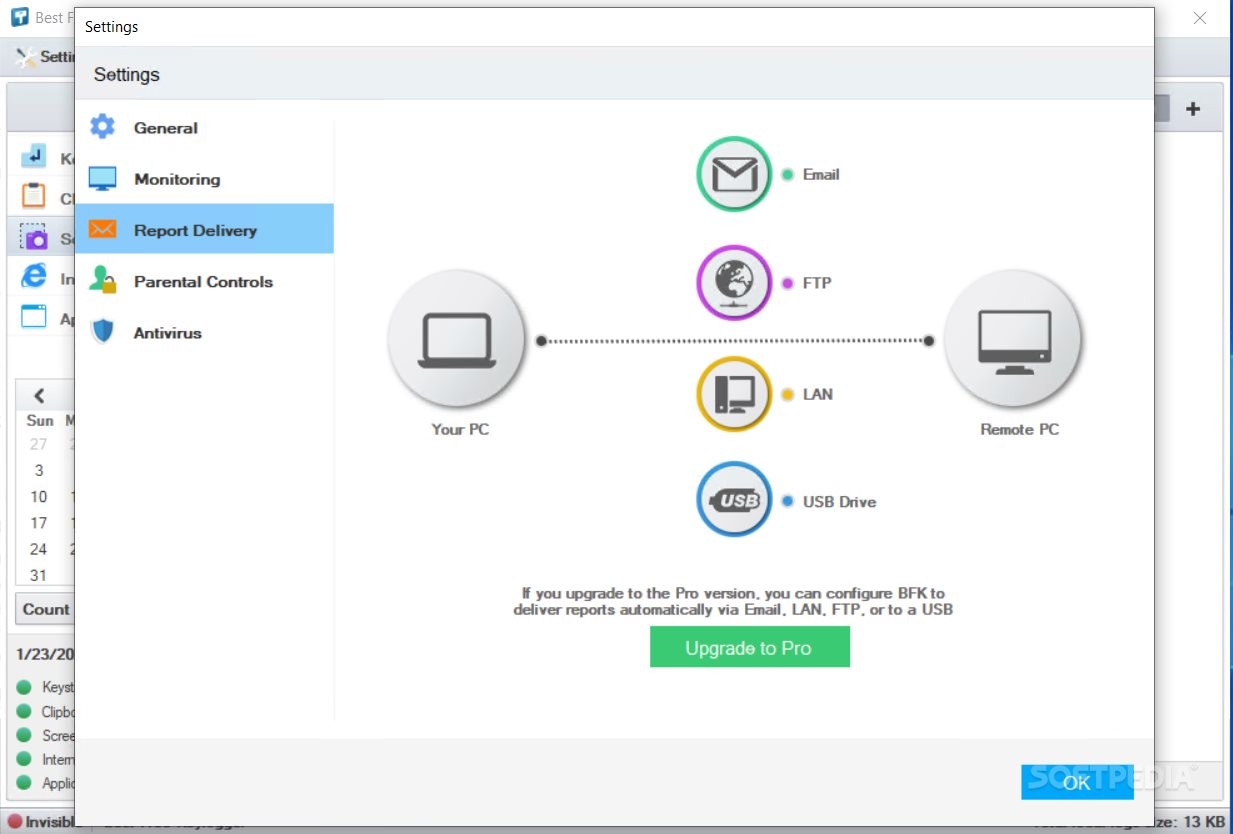
Task: Select day 31 in the calendar
Action: (38, 575)
